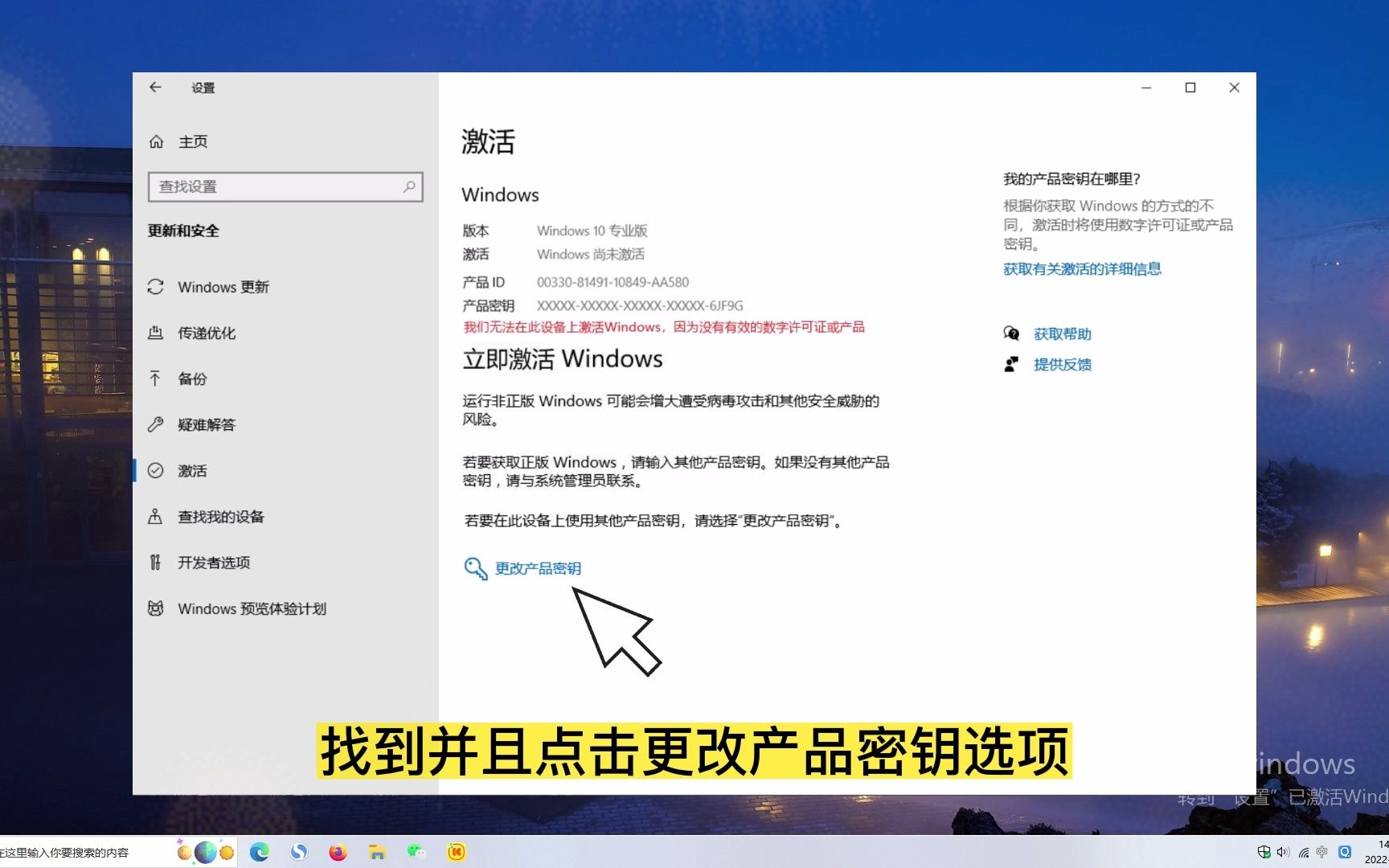The height and width of the screenshot is (868, 1389).
Task: Click the 获取帮助 chat bubble icon
Action: tap(1011, 334)
